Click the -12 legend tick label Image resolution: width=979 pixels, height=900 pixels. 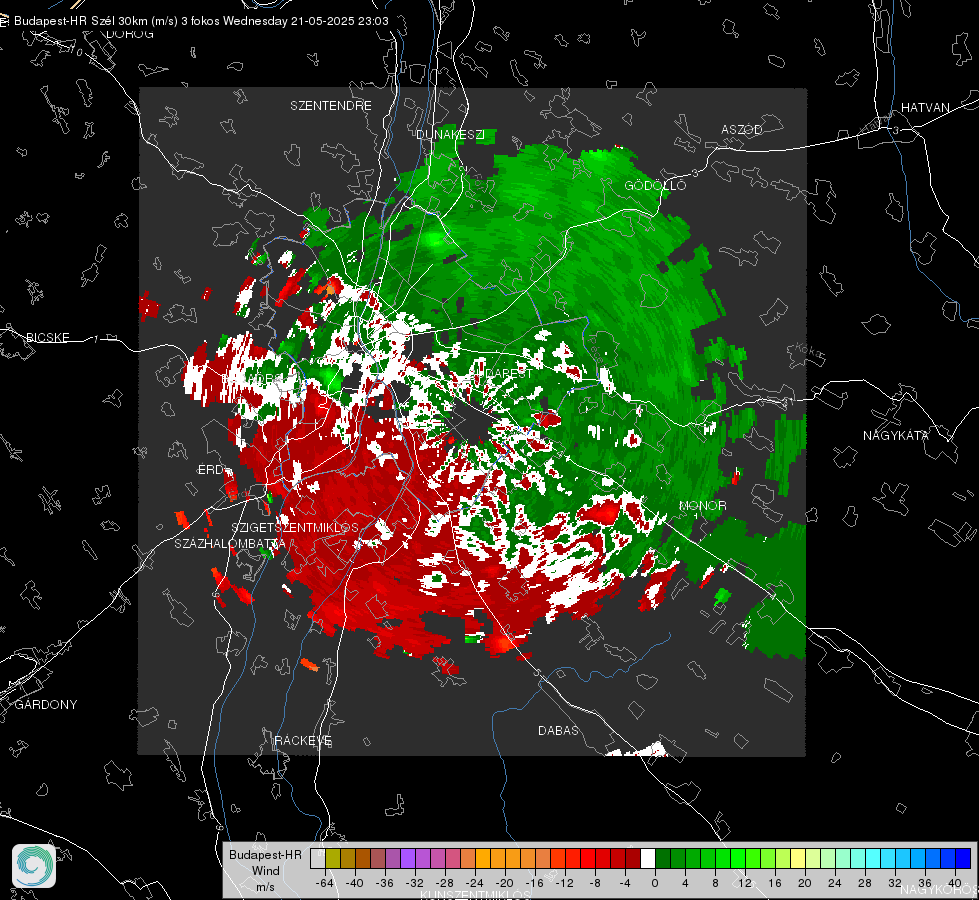click(564, 883)
